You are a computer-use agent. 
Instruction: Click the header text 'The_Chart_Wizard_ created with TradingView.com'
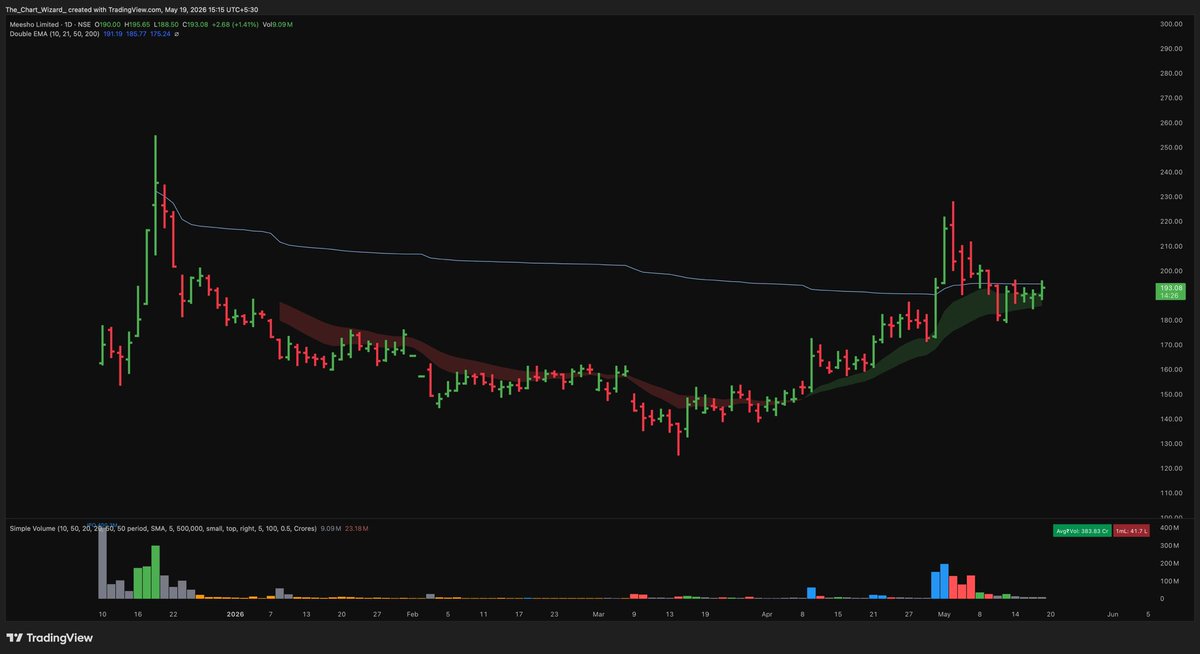(x=86, y=9)
